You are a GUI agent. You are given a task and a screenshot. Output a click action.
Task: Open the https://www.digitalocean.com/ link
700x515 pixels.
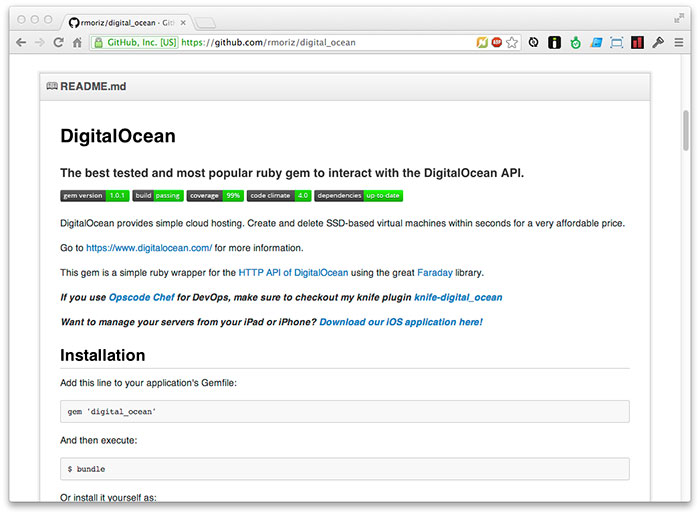(149, 248)
